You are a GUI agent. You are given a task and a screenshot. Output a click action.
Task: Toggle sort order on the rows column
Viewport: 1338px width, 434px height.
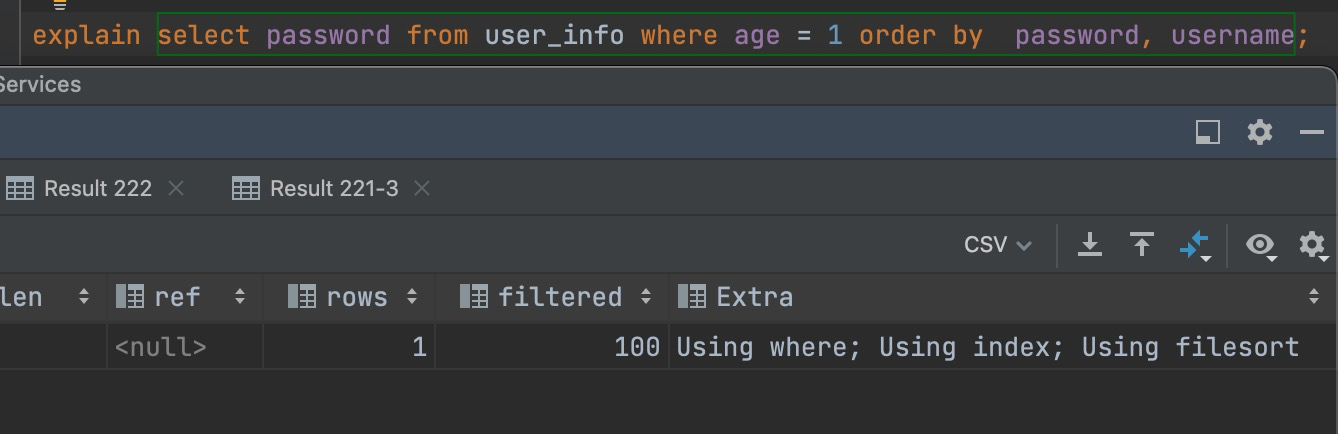[x=412, y=297]
